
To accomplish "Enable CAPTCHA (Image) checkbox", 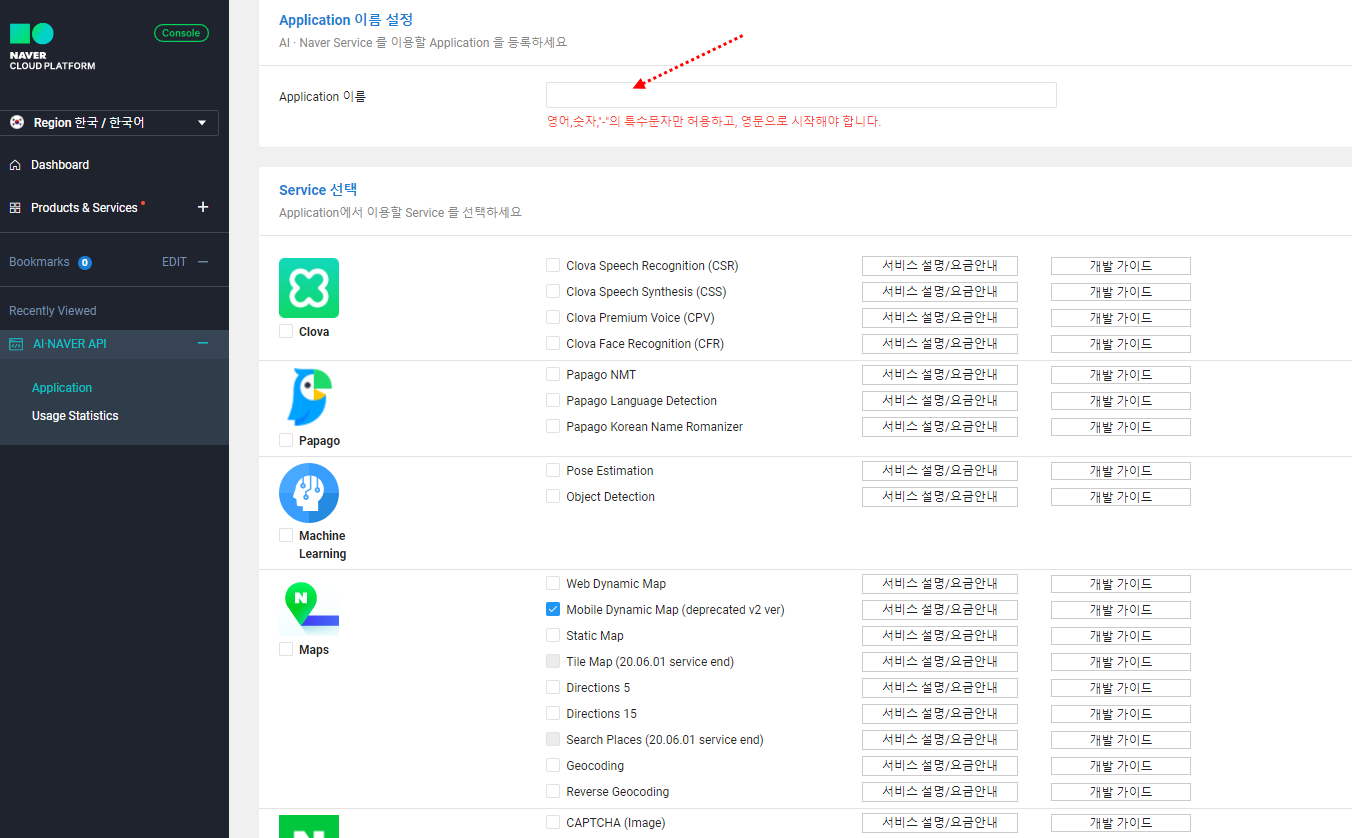I will tap(553, 822).
